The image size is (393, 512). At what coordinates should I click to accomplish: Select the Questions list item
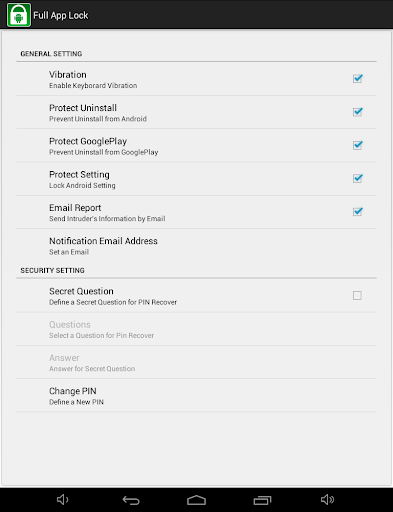(x=196, y=329)
